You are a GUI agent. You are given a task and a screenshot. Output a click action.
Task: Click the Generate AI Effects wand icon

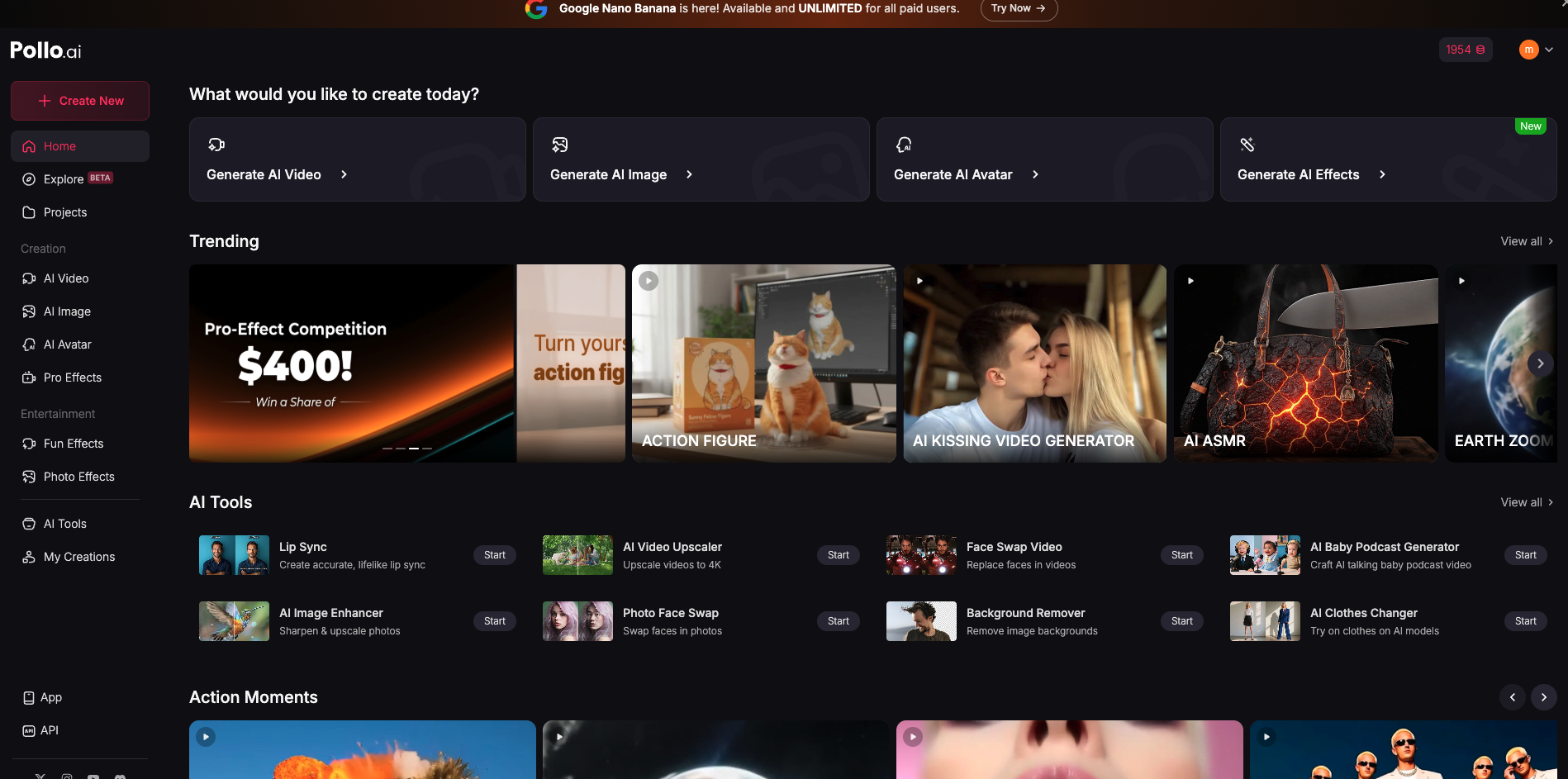[1247, 145]
